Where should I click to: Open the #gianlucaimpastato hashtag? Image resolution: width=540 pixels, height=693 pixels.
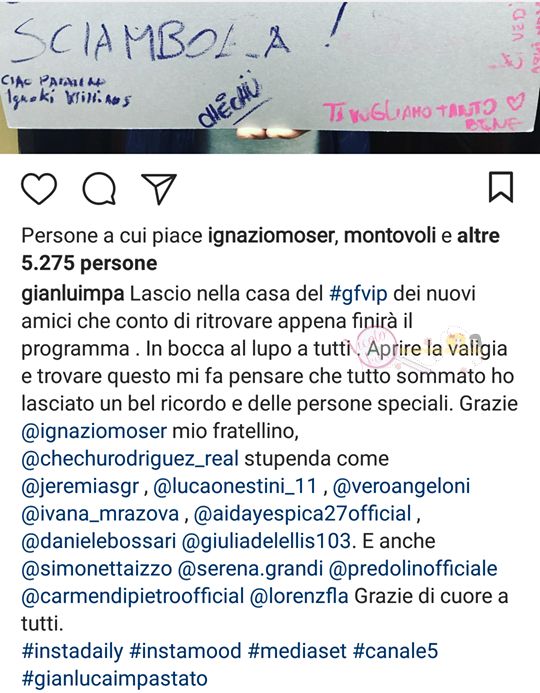point(114,678)
